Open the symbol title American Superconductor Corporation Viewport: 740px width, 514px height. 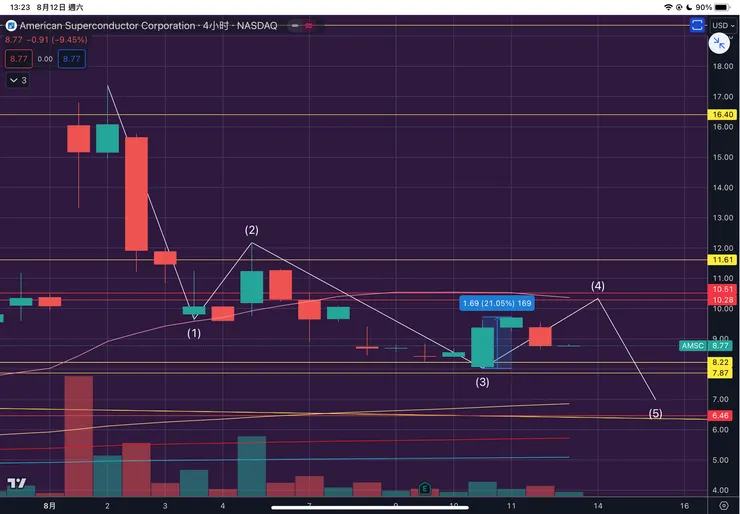coord(107,25)
